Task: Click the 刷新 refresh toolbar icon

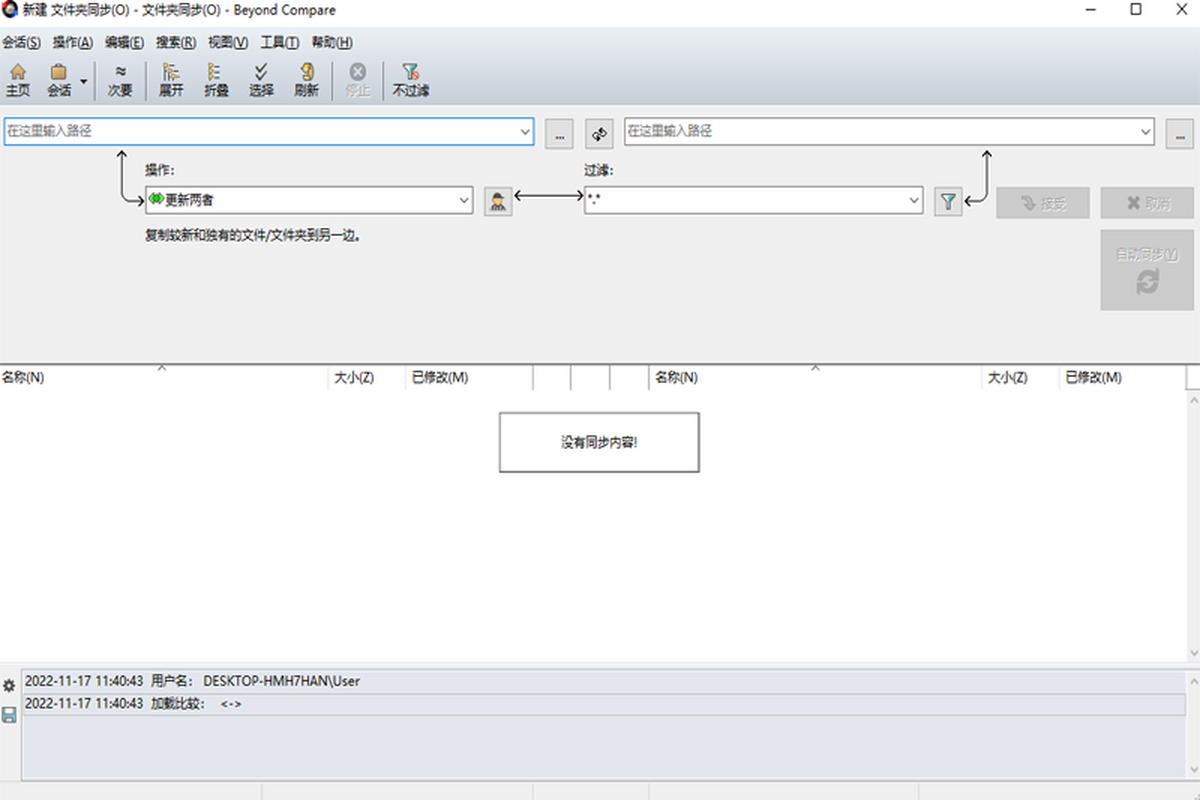Action: 306,80
